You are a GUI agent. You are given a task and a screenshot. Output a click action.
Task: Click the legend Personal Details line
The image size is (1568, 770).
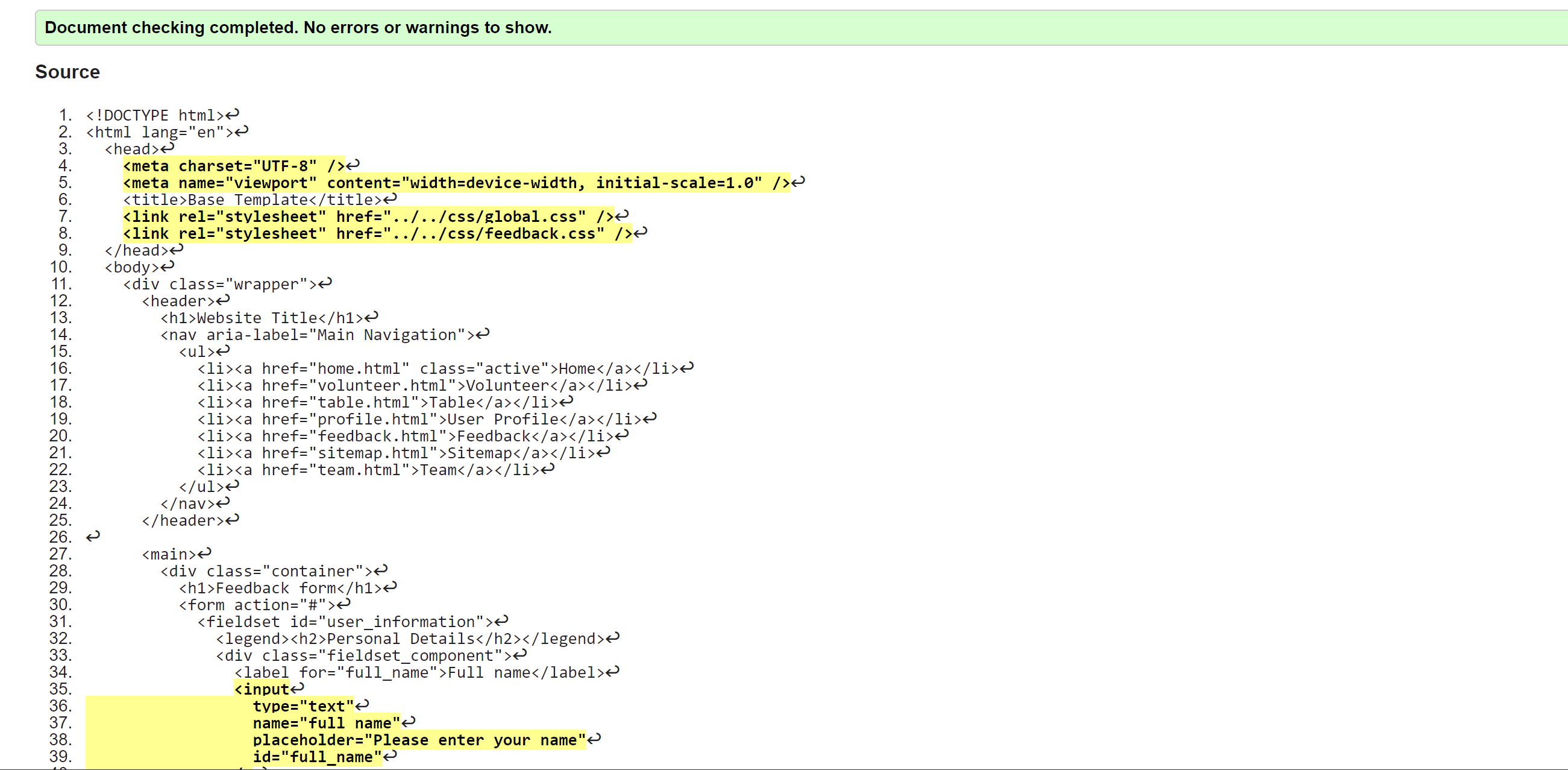(410, 639)
